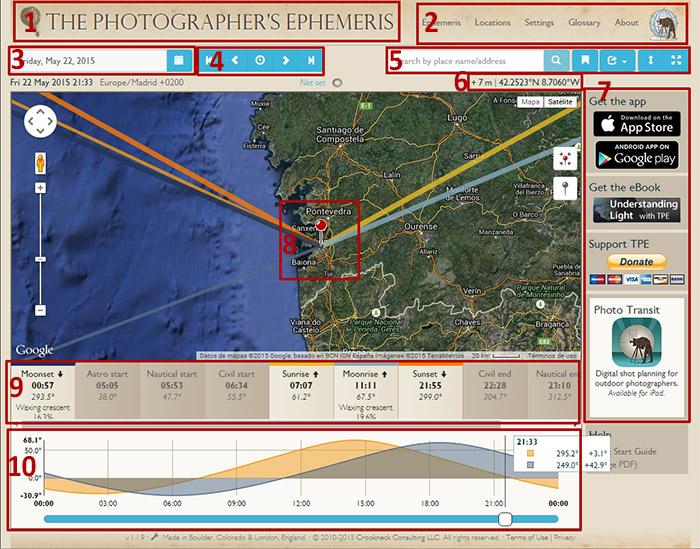700x549 pixels.
Task: Step forward one day with right arrow
Action: click(286, 60)
